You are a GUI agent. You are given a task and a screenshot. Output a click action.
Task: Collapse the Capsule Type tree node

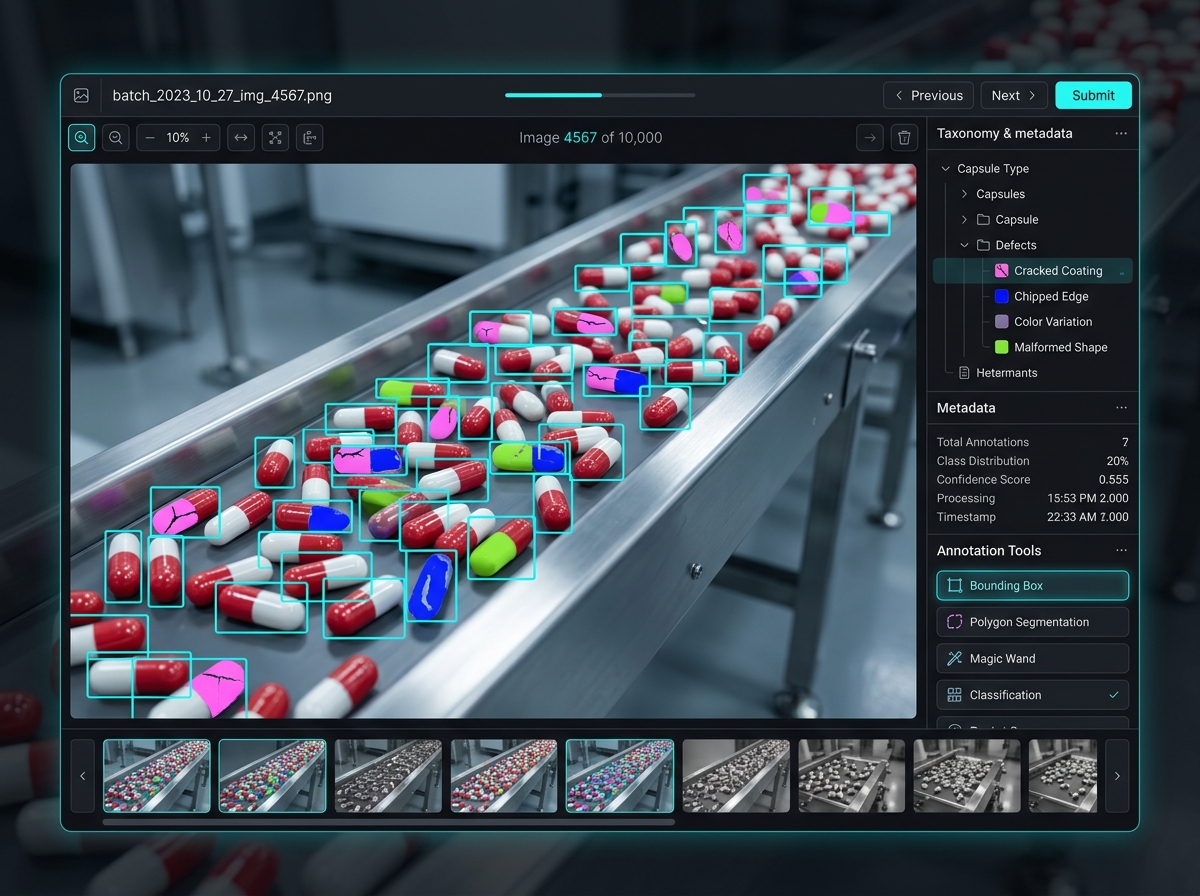click(x=945, y=169)
